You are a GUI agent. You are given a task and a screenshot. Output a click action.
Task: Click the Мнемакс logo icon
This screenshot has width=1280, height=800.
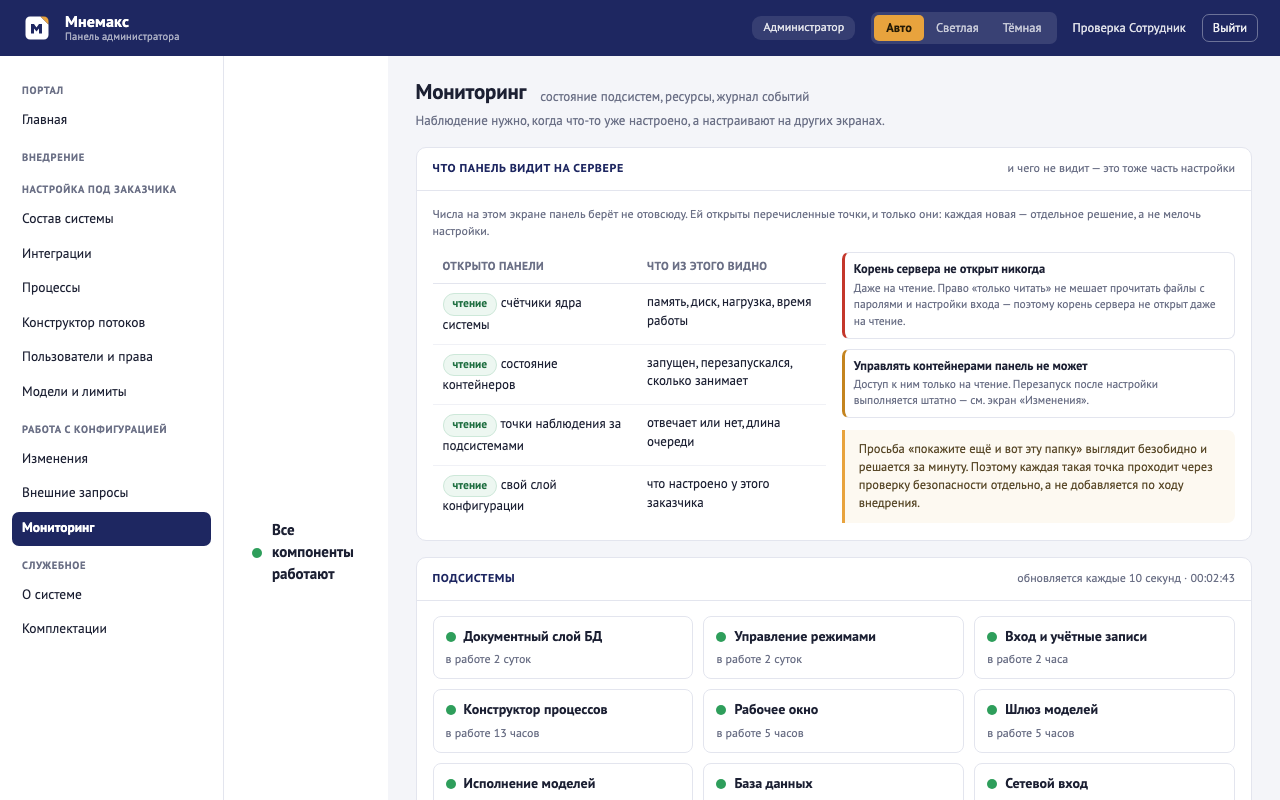(37, 28)
